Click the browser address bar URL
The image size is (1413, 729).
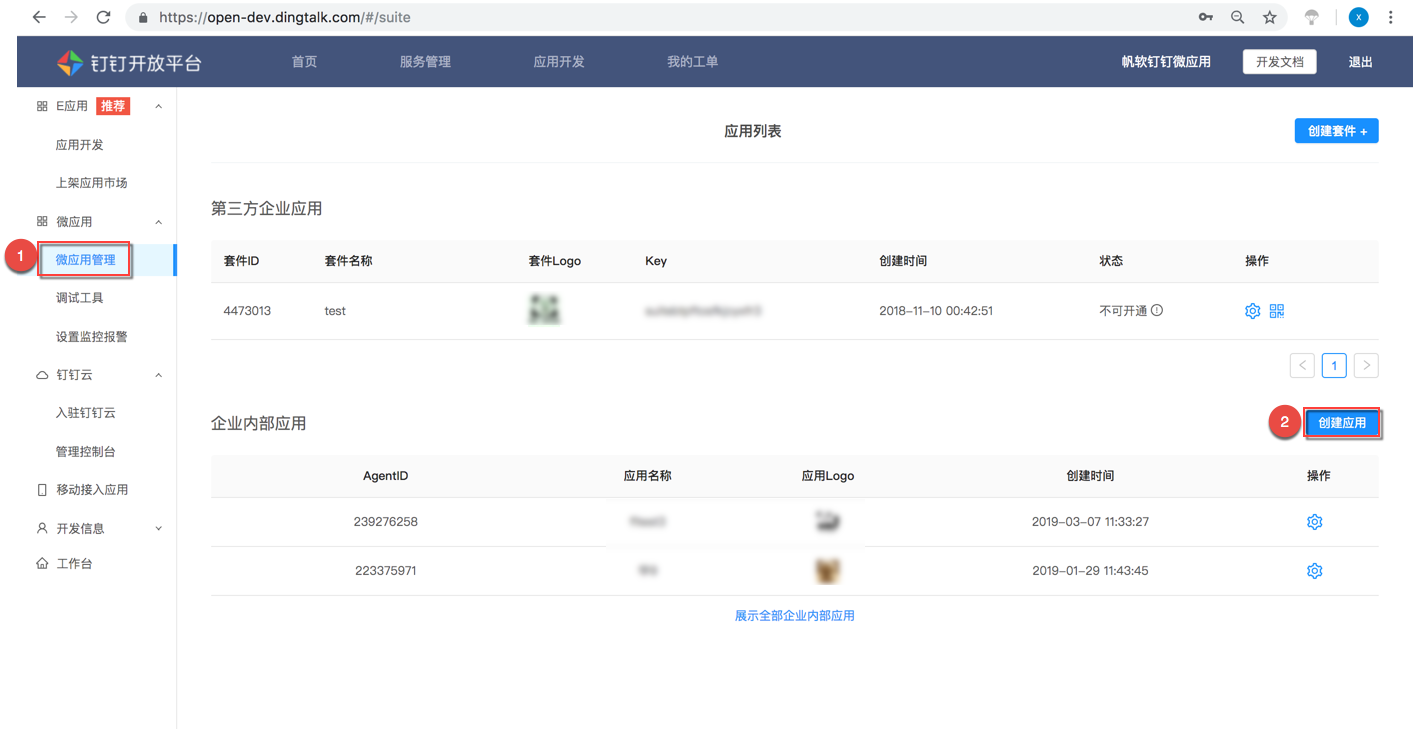285,17
